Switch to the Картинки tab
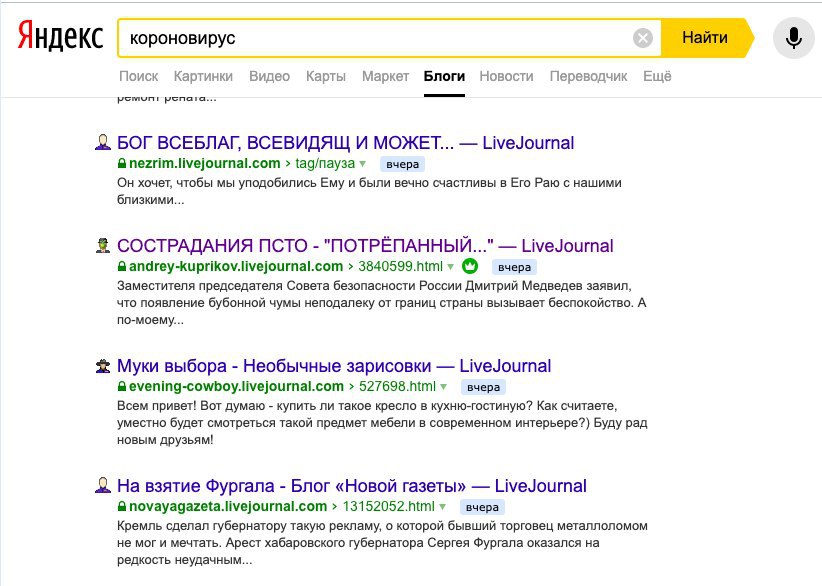This screenshot has height=586, width=822. click(x=203, y=76)
